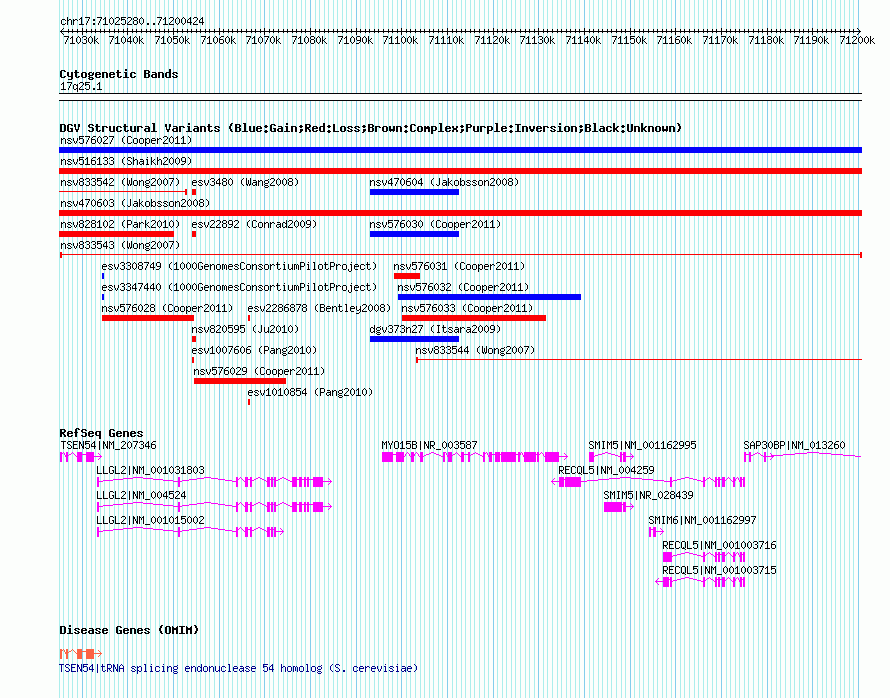Open nsv833544 (Wong2007) label

click(475, 351)
